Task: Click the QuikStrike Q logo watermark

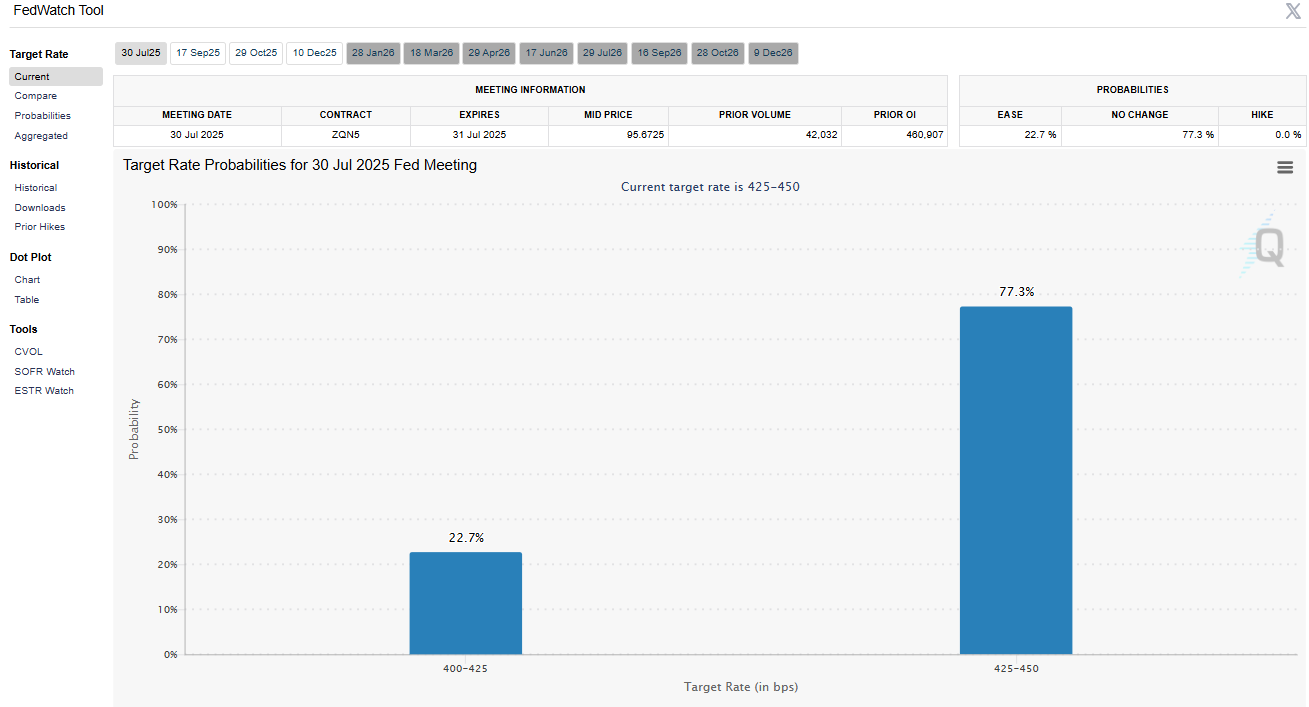Action: coord(1264,247)
